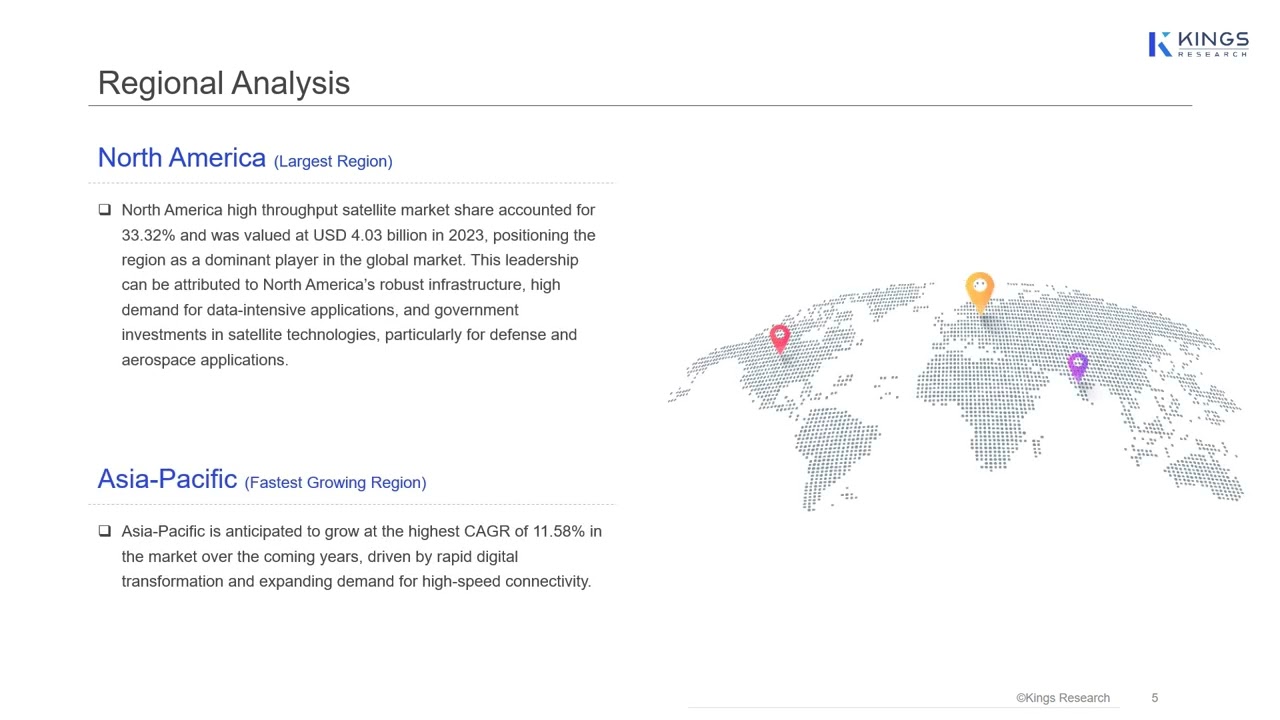Viewport: 1280px width, 720px height.
Task: Click the large "Asia-Pacific" section heading
Action: click(167, 479)
